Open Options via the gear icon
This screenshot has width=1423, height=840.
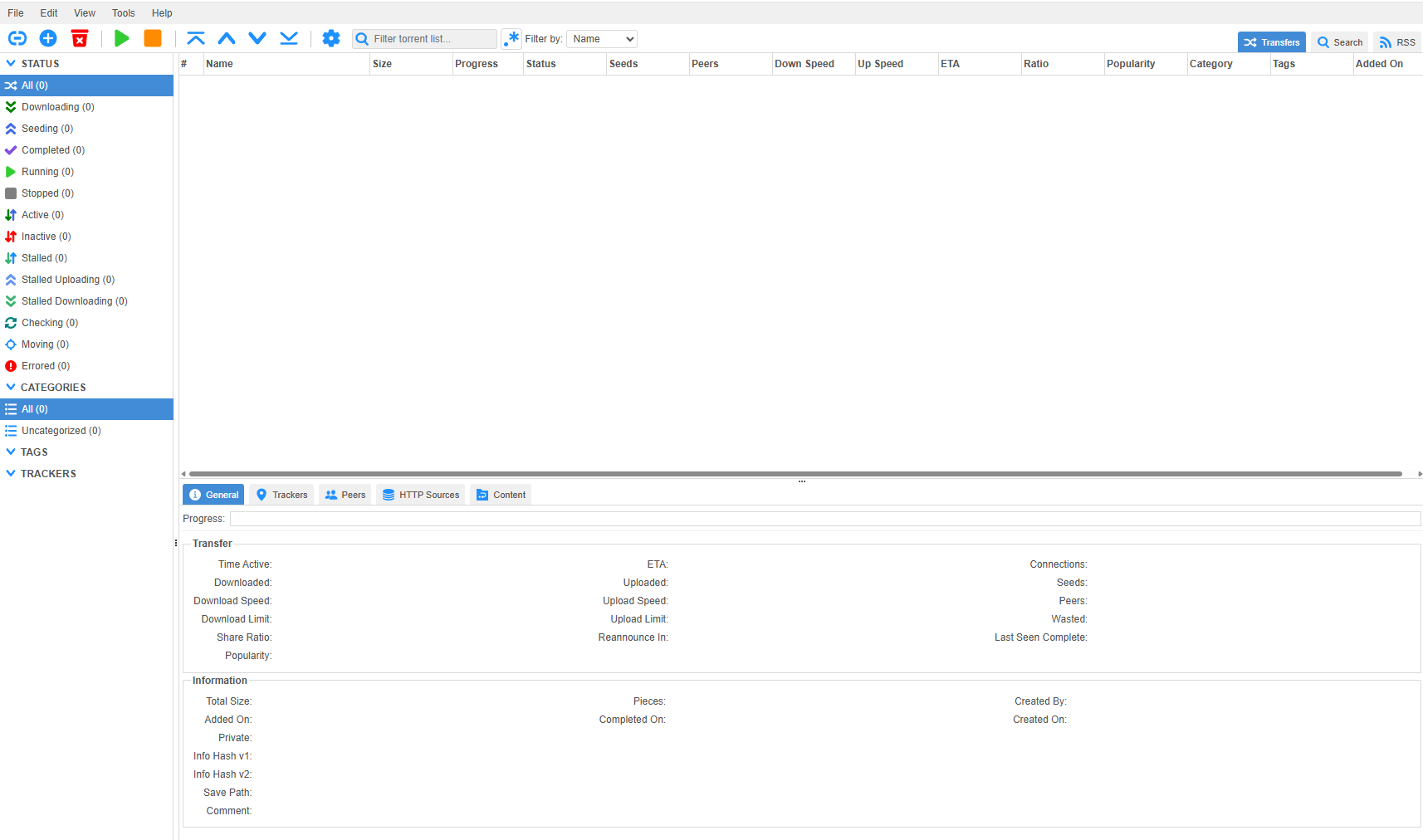pos(331,38)
